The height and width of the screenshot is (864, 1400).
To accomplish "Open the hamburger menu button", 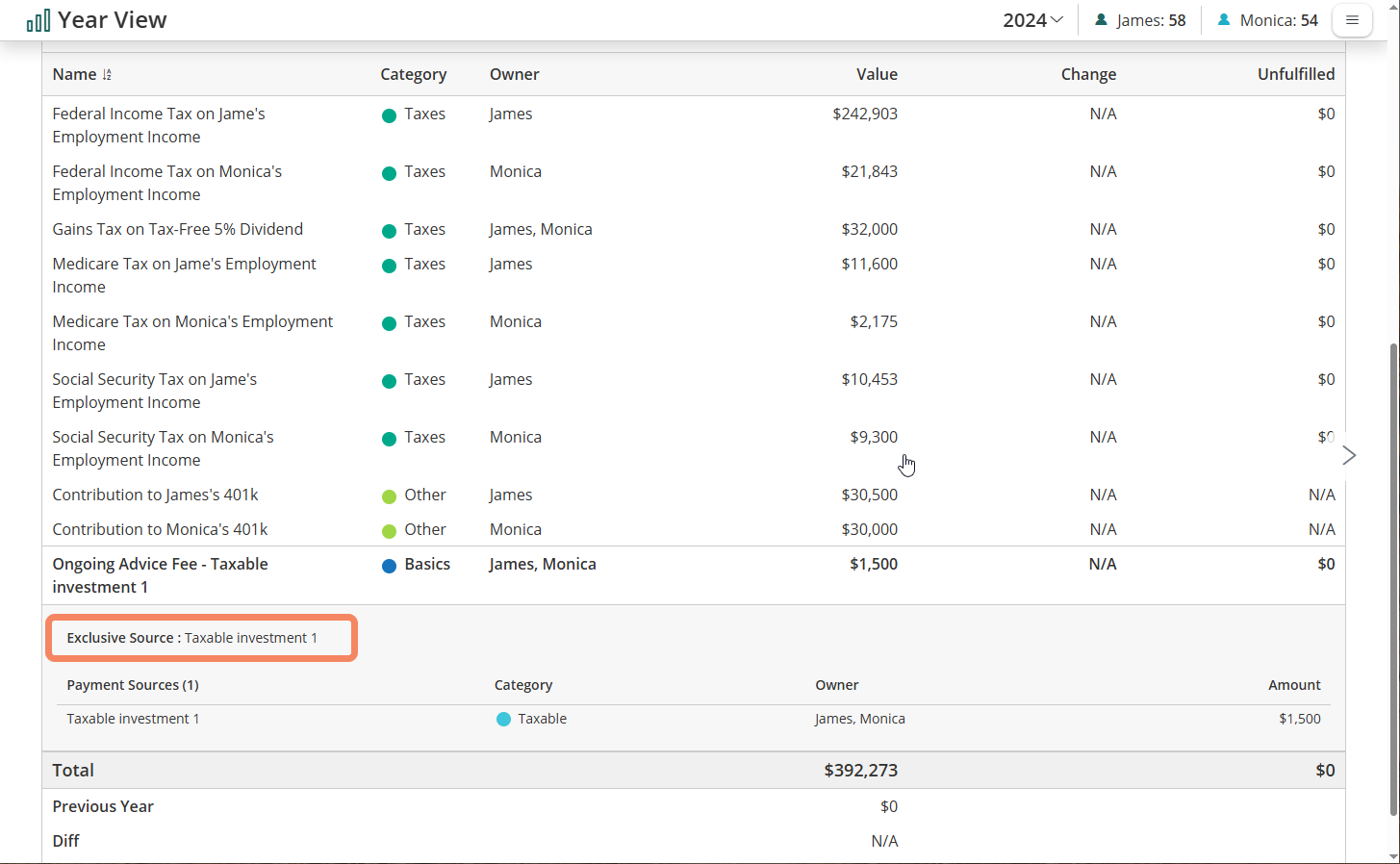I will point(1352,20).
